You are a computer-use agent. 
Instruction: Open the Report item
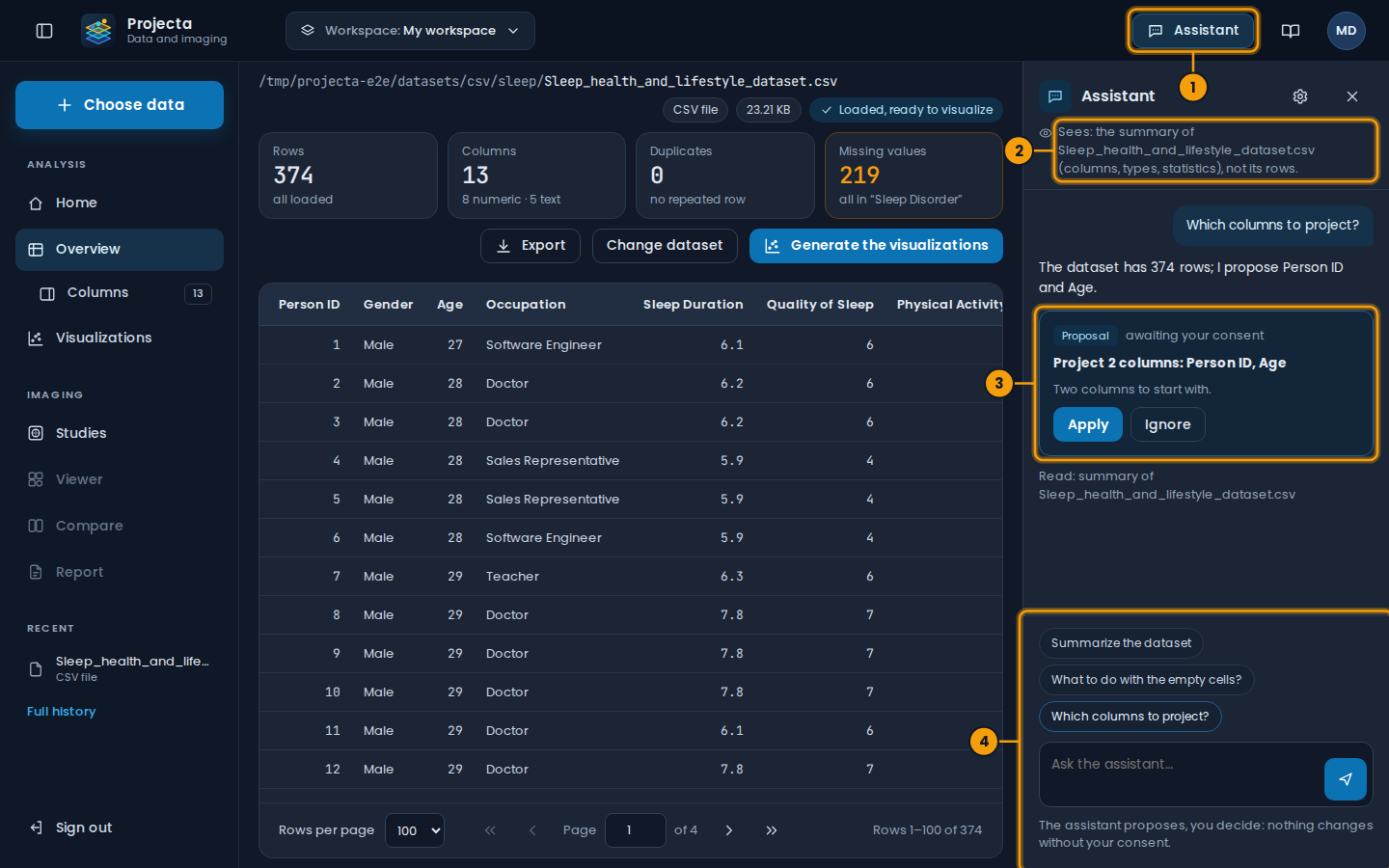[x=120, y=572]
